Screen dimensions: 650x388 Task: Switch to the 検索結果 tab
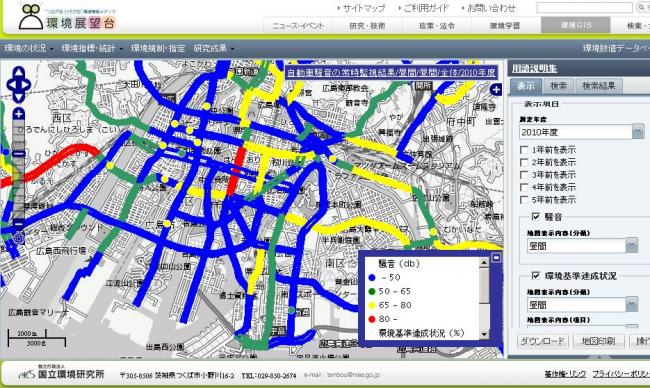click(x=599, y=86)
